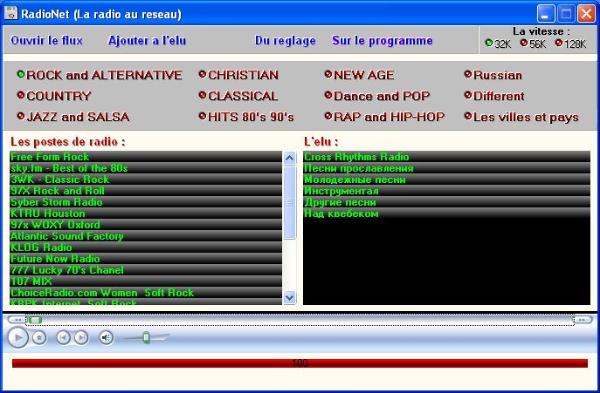The height and width of the screenshot is (393, 600).
Task: Select the 32K speed option
Action: pos(498,44)
